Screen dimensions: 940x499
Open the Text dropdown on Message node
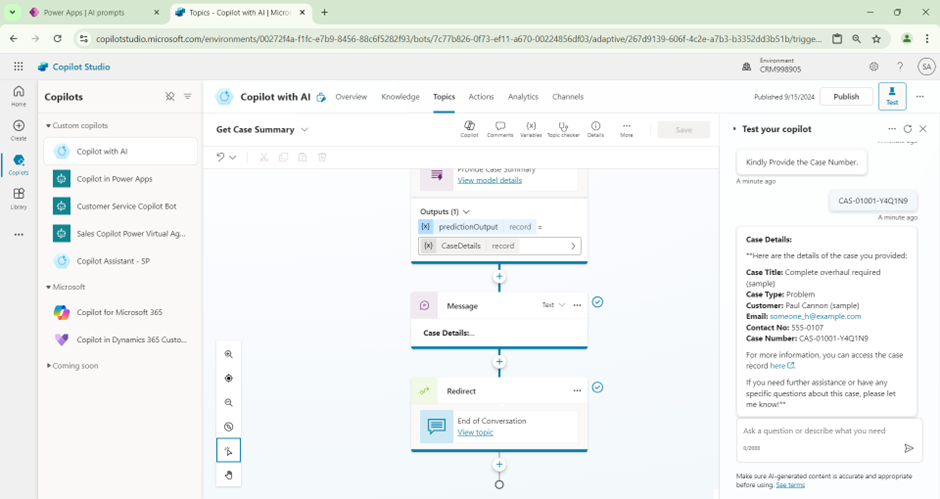(x=554, y=305)
